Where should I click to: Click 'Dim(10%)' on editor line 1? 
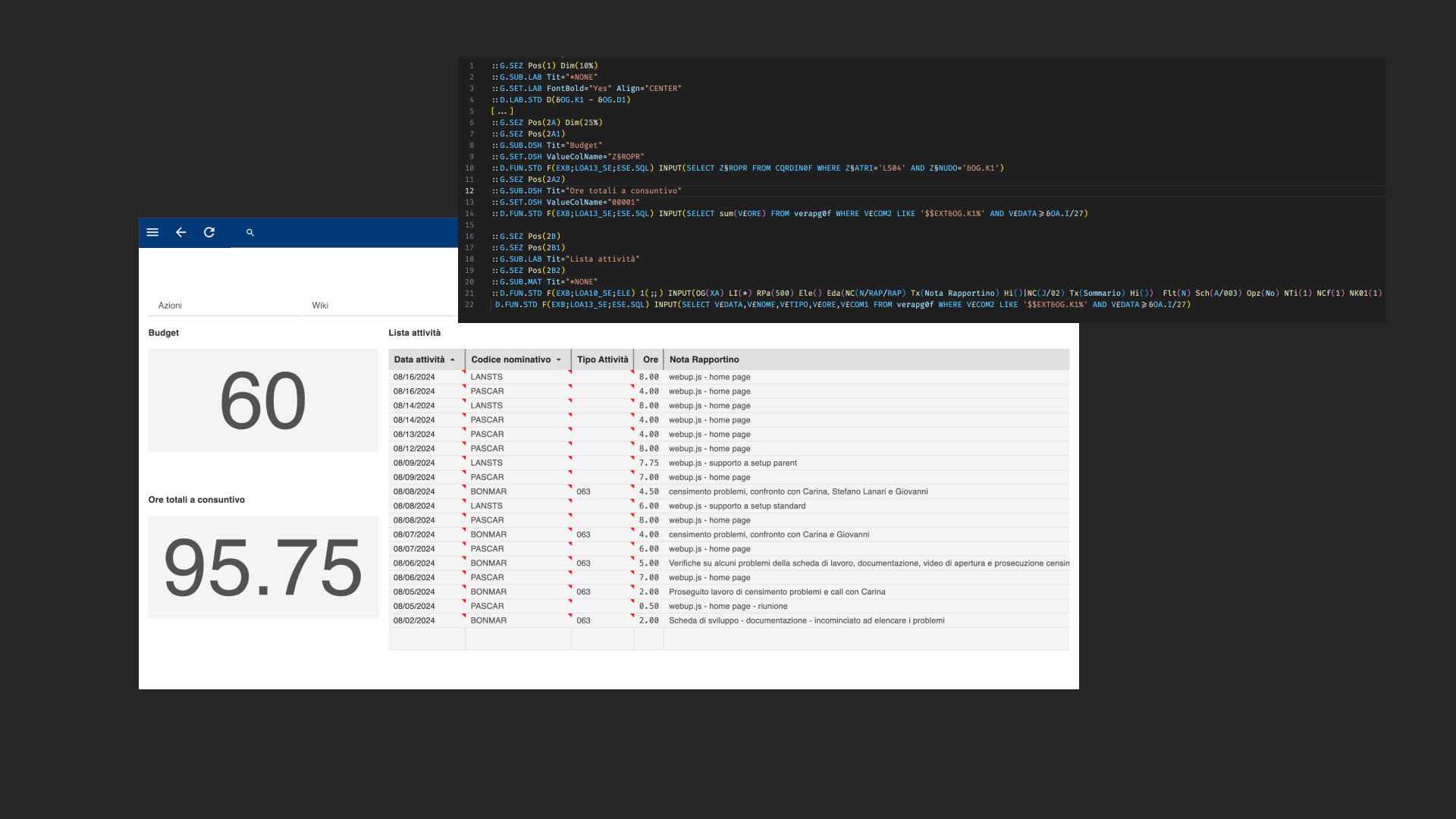point(579,66)
